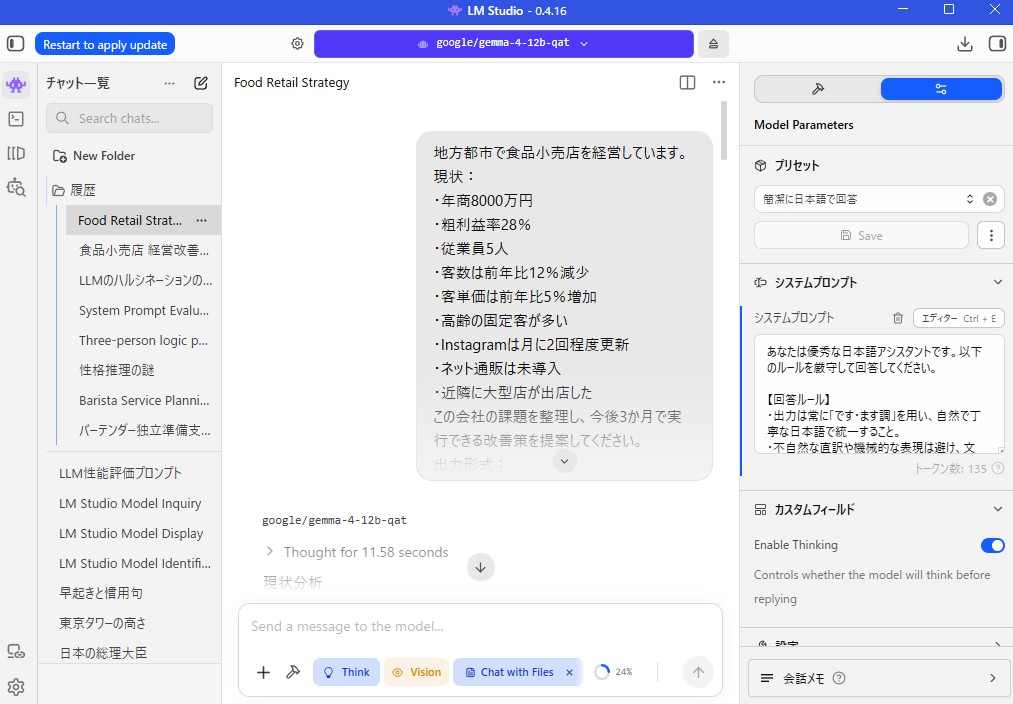The image size is (1013, 704).
Task: Toggle left sidebar panel icon
Action: (x=16, y=44)
